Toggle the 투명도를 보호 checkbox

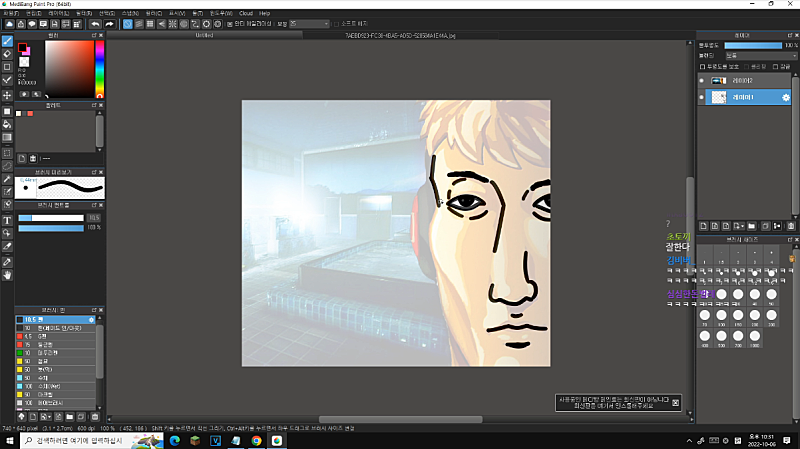[x=704, y=67]
